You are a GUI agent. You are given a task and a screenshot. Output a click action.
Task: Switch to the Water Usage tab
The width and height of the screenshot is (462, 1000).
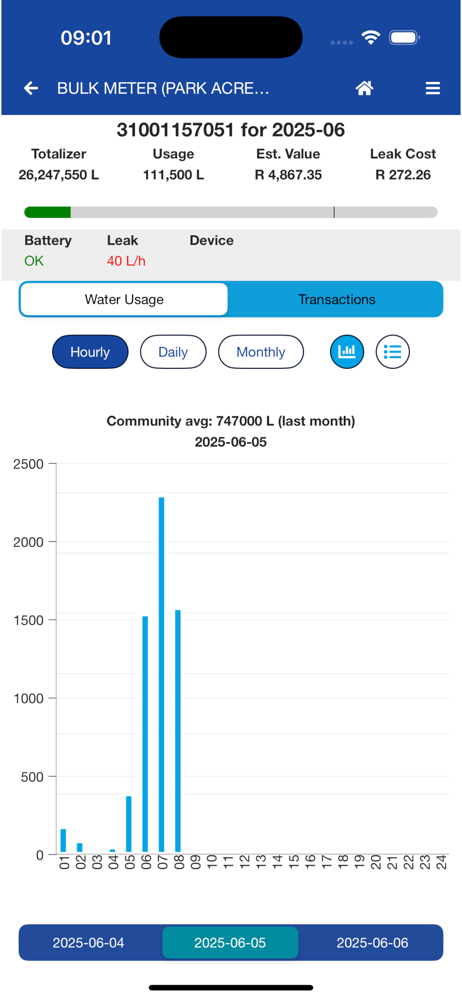(124, 299)
